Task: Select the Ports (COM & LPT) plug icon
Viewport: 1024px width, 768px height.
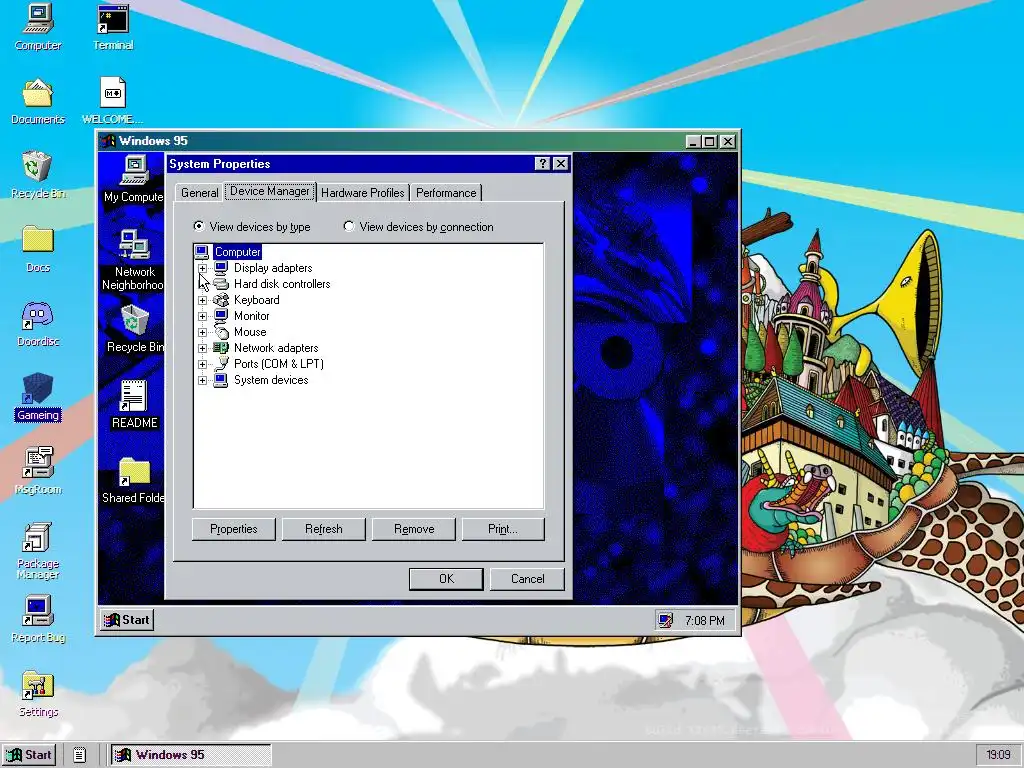Action: [222, 364]
